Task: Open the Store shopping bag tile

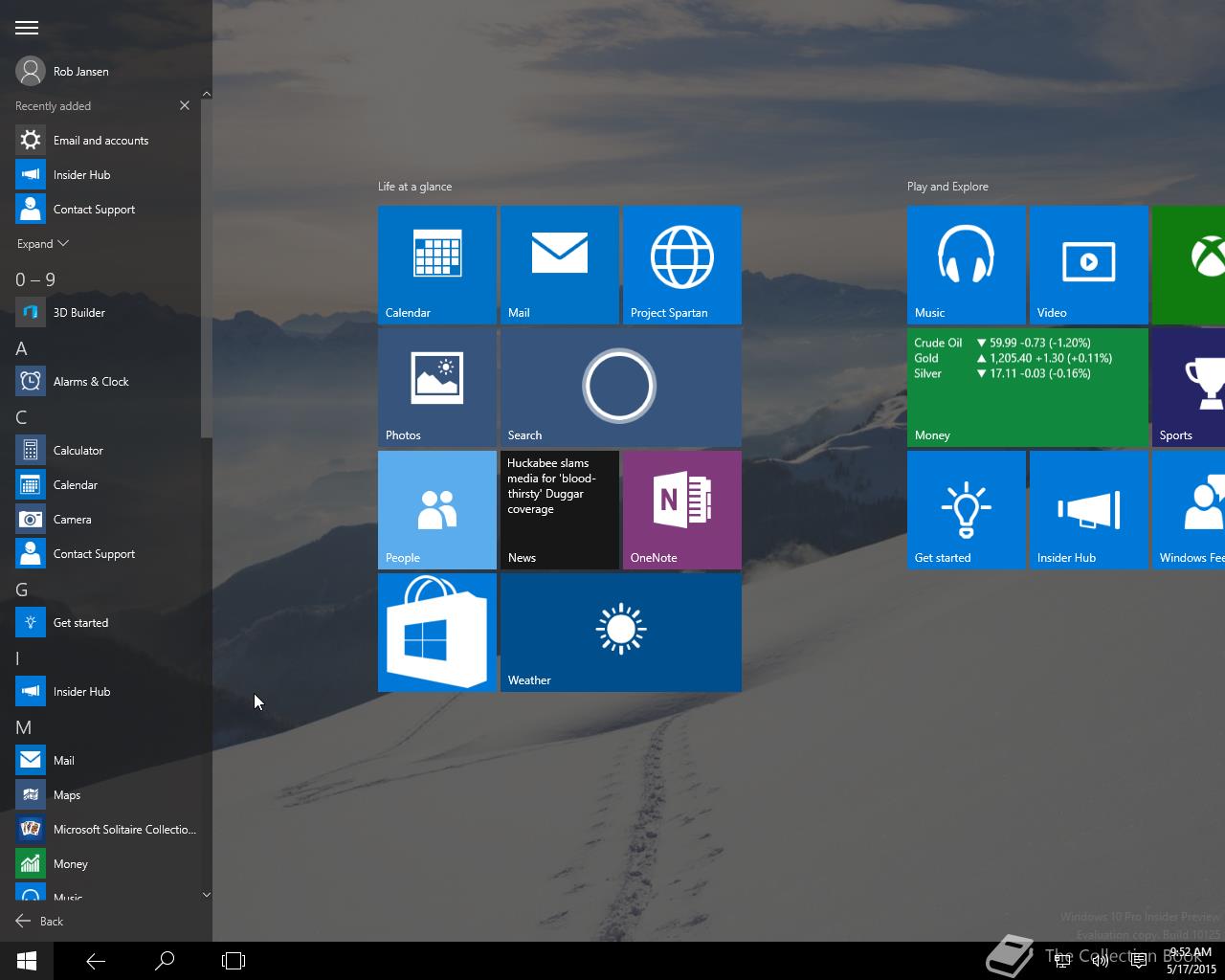Action: 437,633
